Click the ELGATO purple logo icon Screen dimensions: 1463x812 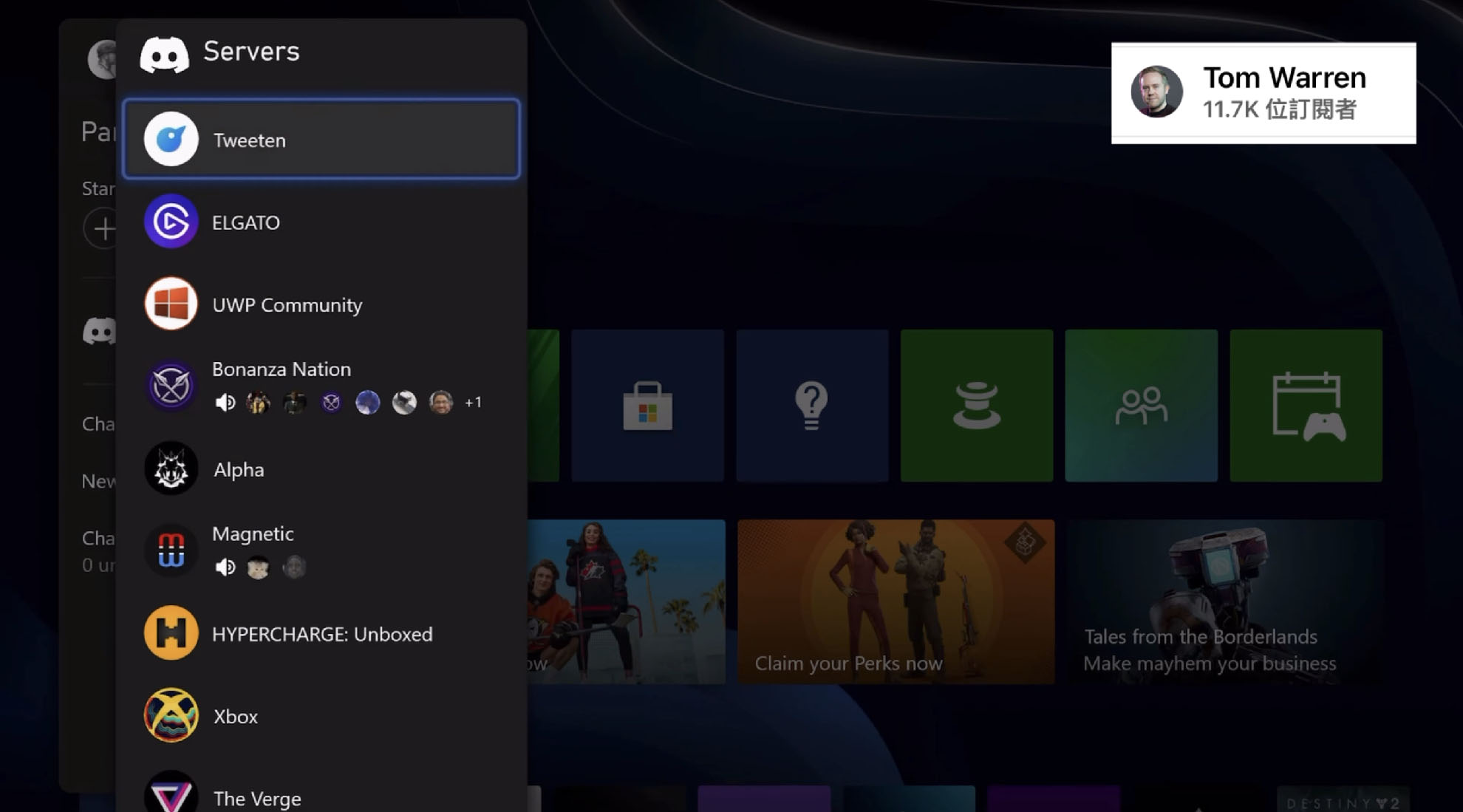(x=171, y=222)
